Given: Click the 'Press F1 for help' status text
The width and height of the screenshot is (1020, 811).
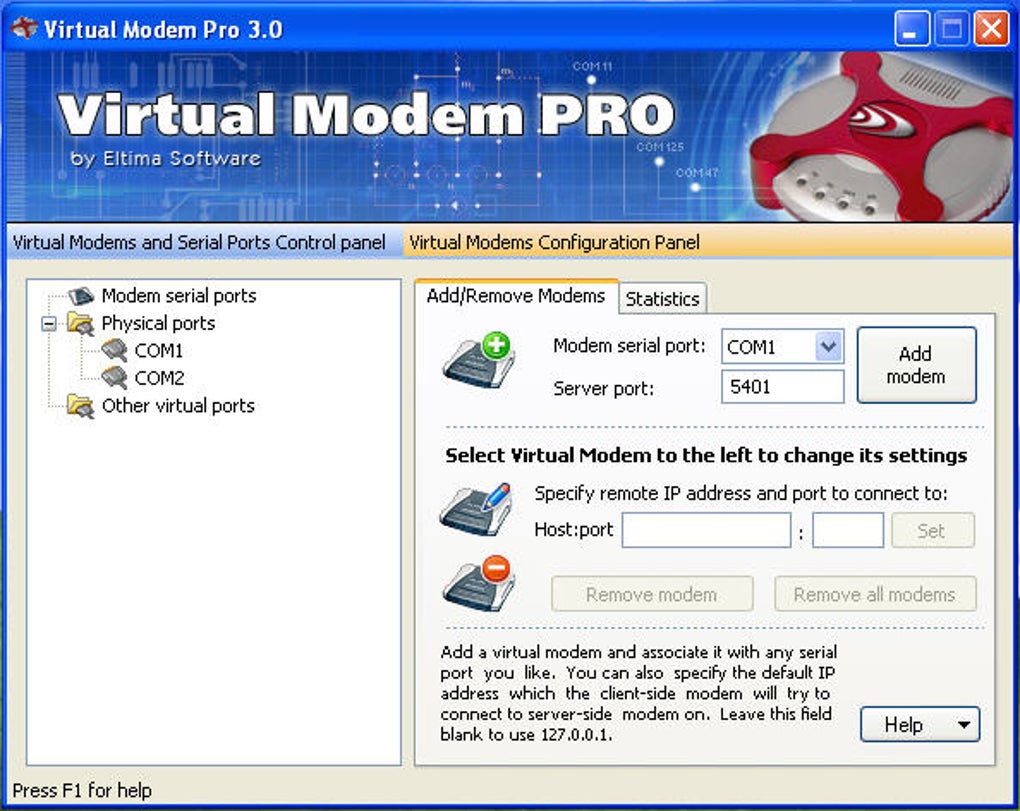Looking at the screenshot, I should point(82,790).
